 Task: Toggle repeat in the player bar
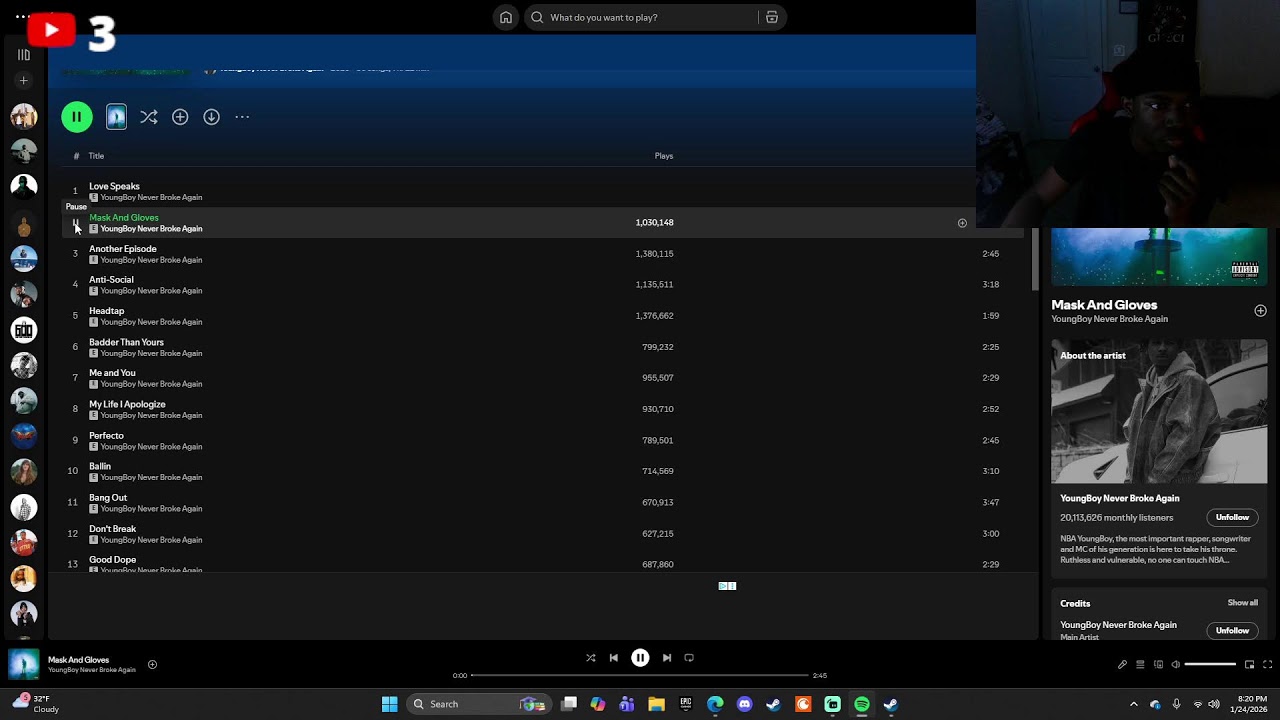pyautogui.click(x=689, y=658)
